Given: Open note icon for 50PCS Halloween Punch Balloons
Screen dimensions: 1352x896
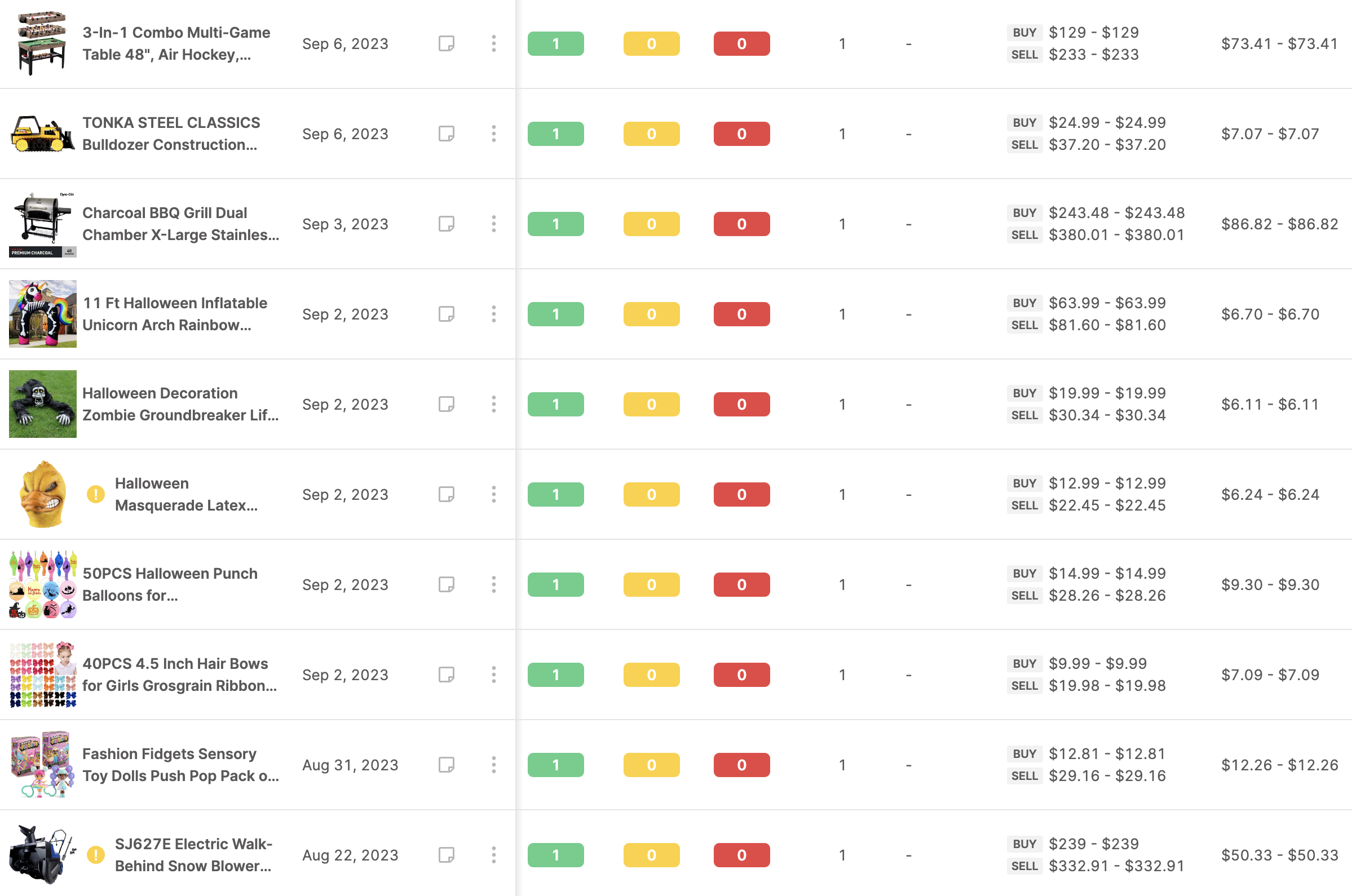Looking at the screenshot, I should 446,584.
